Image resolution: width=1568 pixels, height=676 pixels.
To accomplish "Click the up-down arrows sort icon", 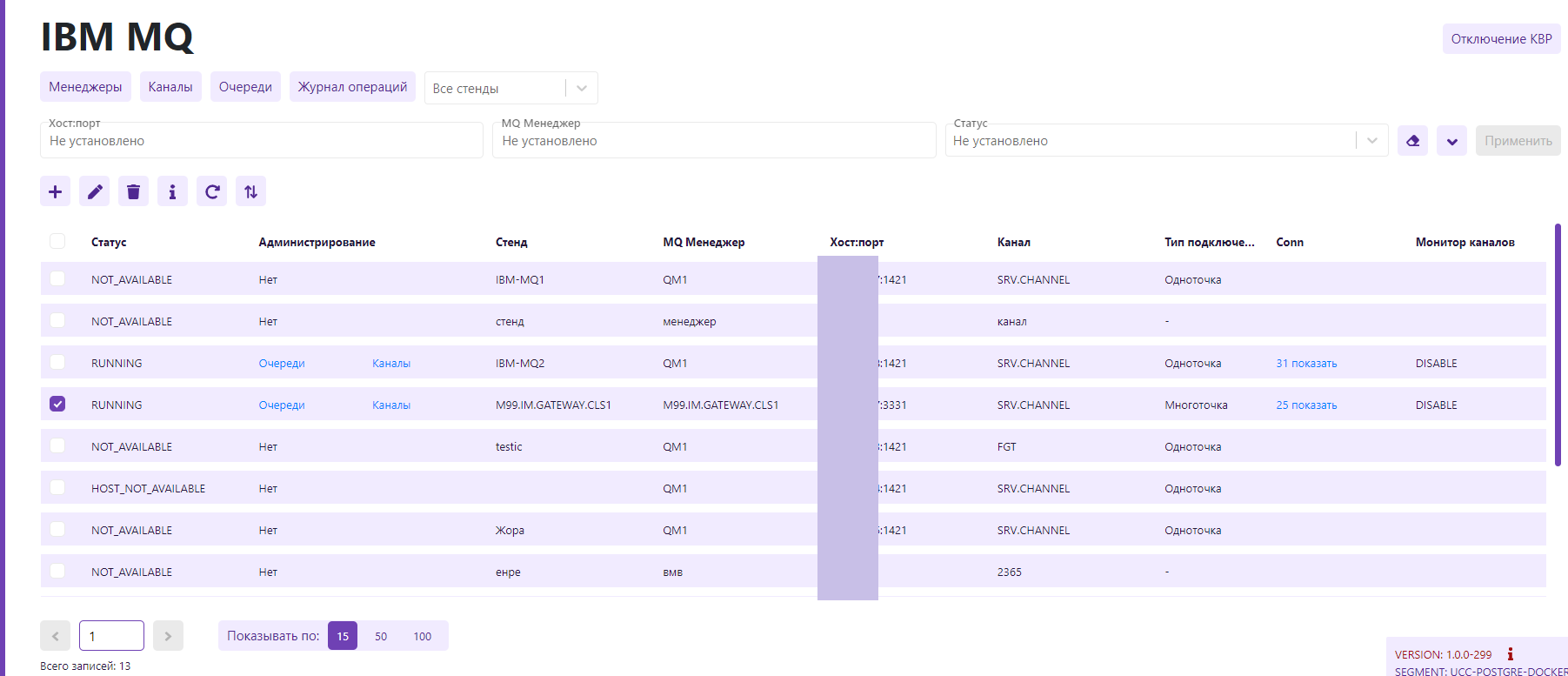I will 250,191.
